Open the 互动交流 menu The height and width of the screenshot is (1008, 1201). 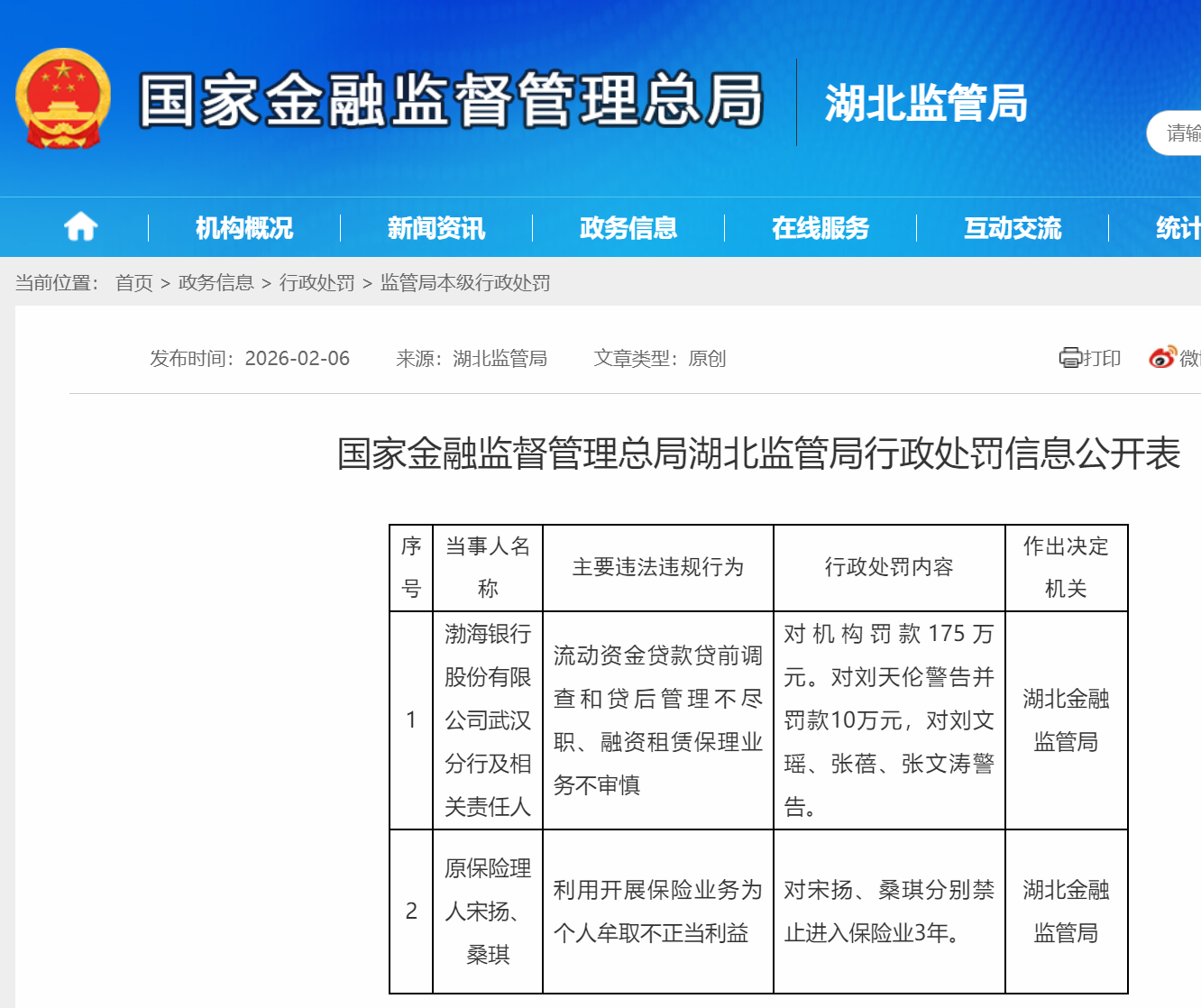click(x=1013, y=228)
